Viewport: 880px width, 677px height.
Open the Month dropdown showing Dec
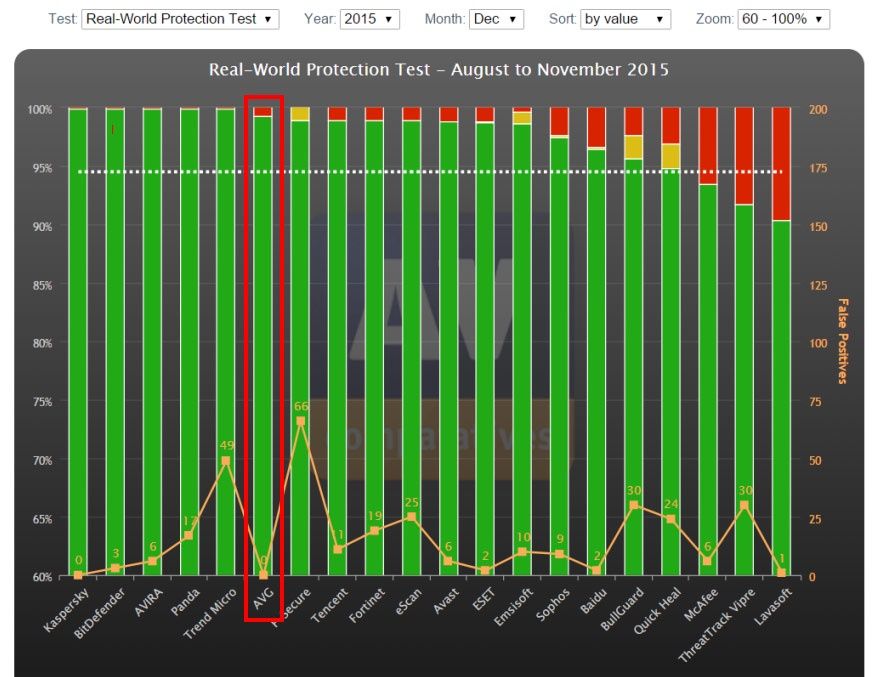496,19
